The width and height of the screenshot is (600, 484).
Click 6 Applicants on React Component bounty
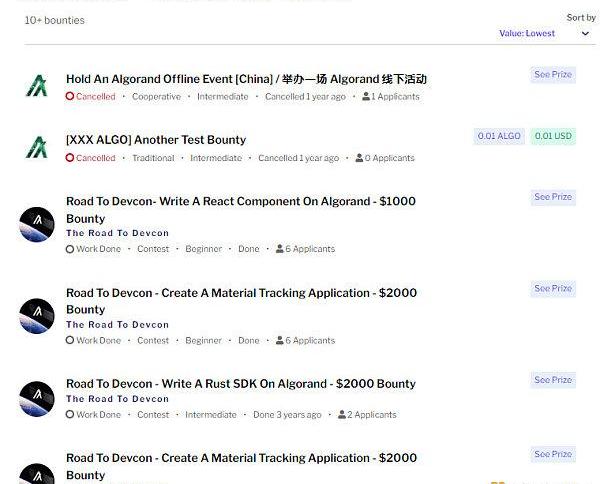point(305,249)
